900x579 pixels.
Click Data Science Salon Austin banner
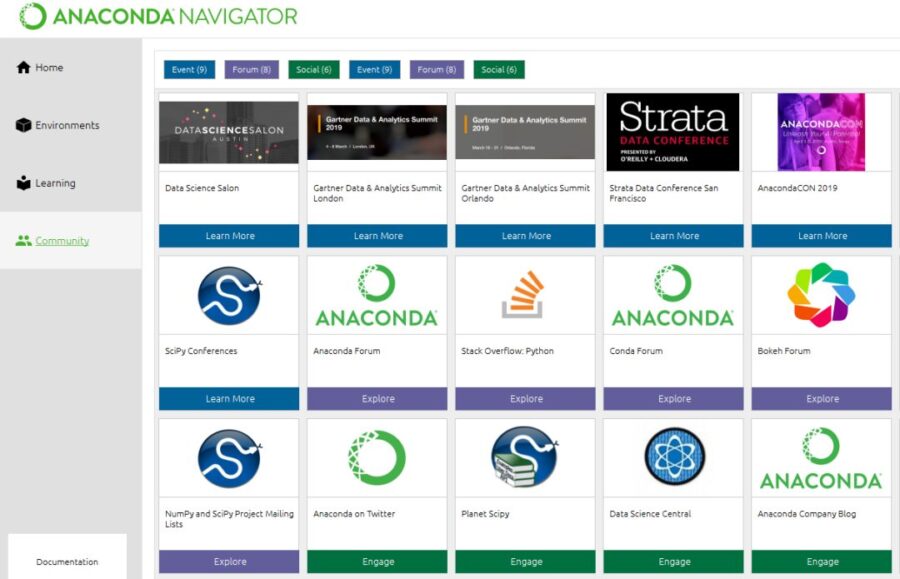[x=229, y=133]
